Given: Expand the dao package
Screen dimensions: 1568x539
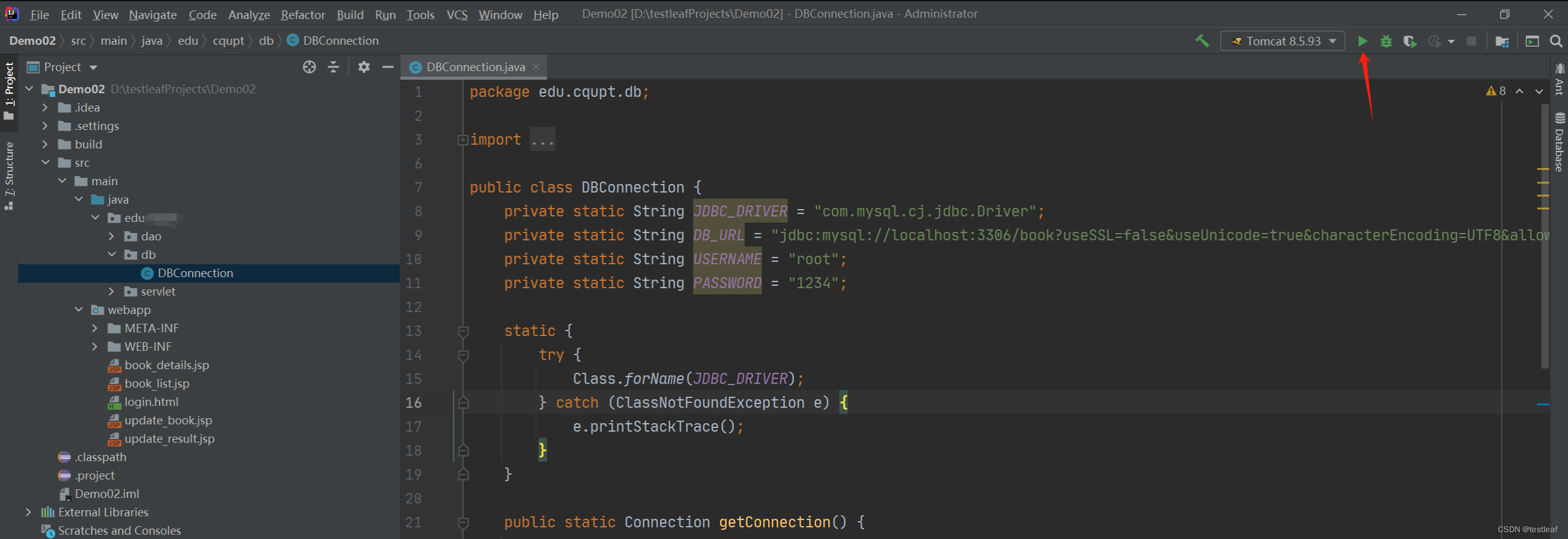Looking at the screenshot, I should coord(111,236).
